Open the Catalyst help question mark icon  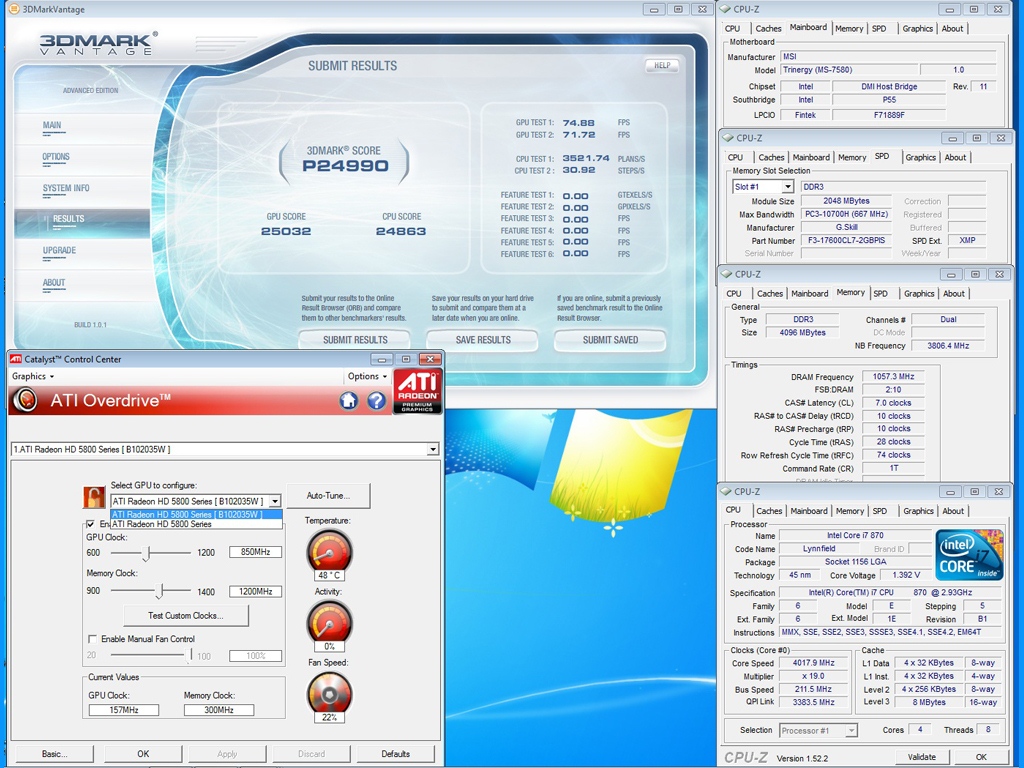(x=376, y=400)
